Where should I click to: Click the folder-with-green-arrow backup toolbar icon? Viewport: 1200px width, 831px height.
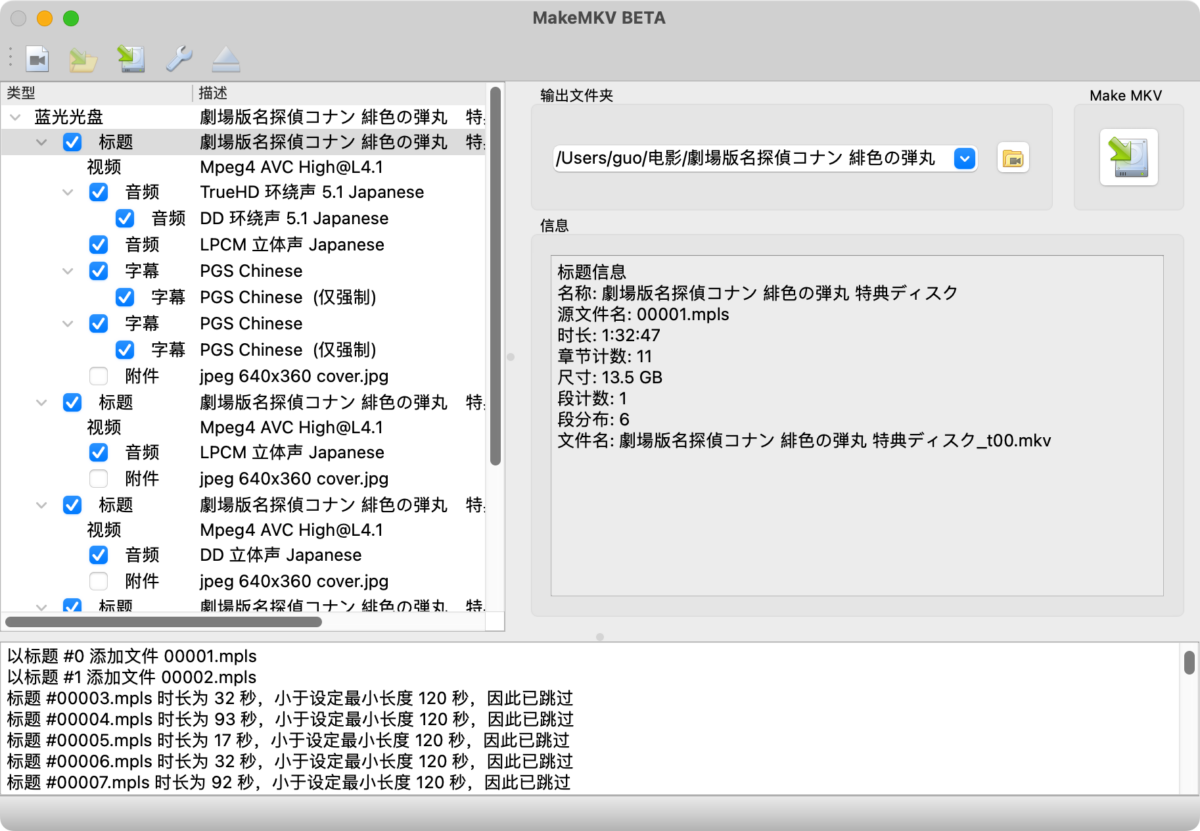pyautogui.click(x=83, y=59)
